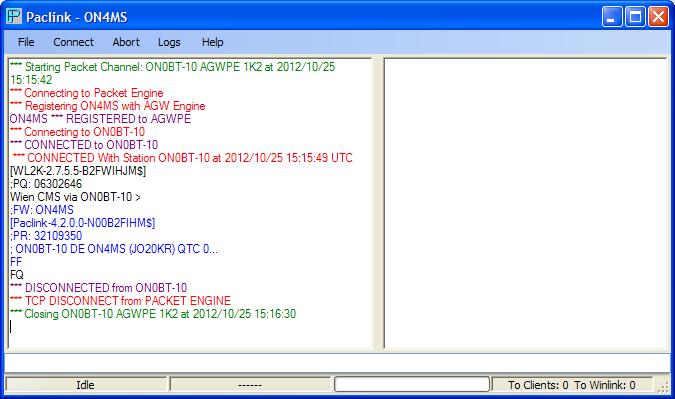675x399 pixels.
Task: Click the Paclink application icon in title bar
Action: (14, 17)
